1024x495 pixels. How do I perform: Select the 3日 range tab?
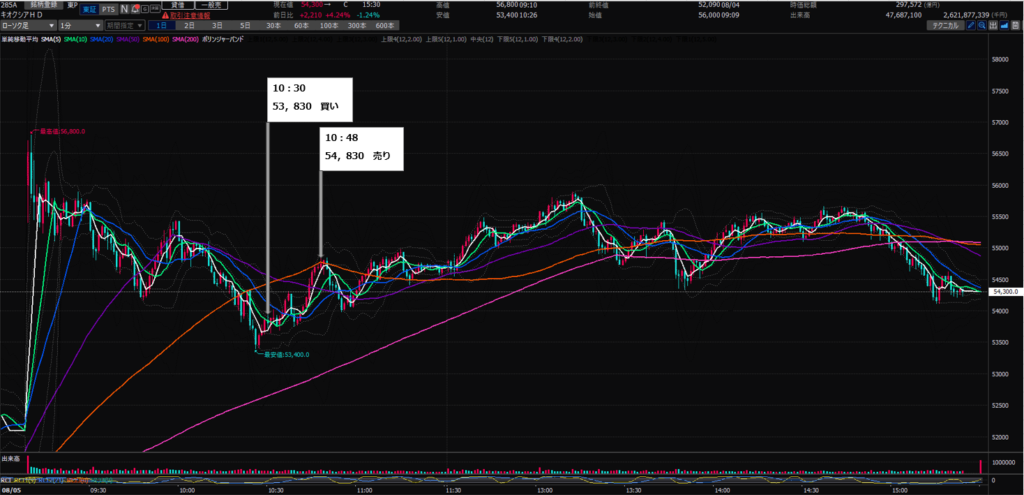pos(217,25)
